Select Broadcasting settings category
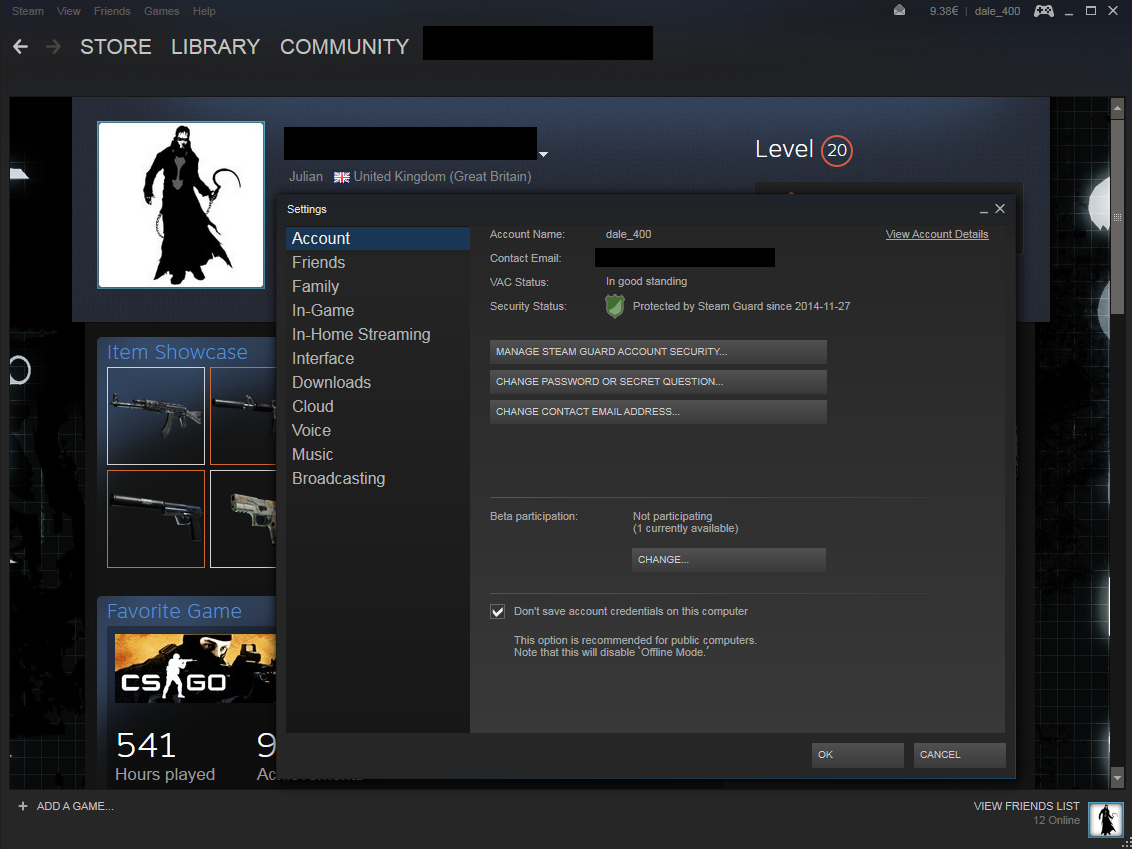The image size is (1132, 849). pos(378,479)
